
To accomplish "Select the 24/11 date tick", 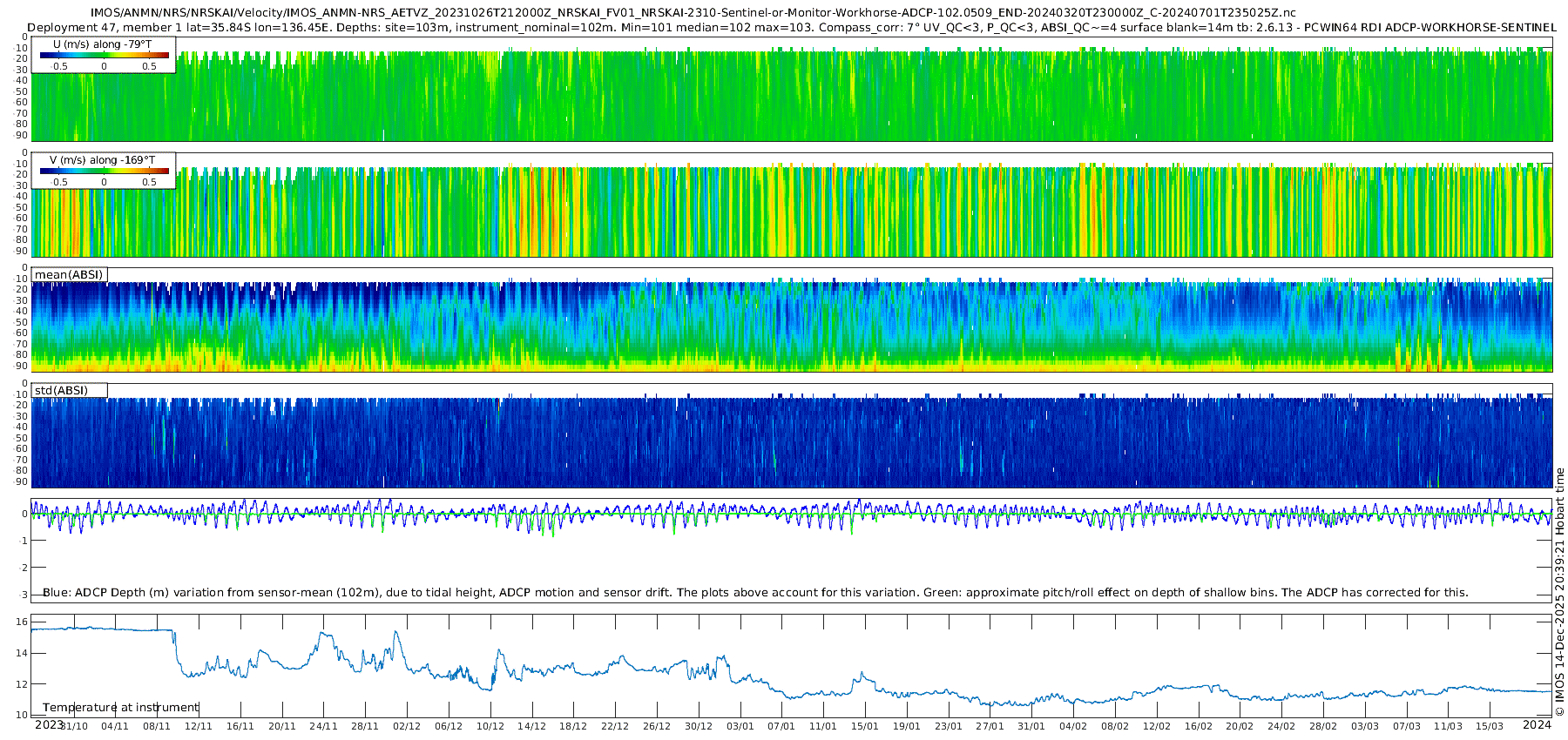I will coord(323,726).
